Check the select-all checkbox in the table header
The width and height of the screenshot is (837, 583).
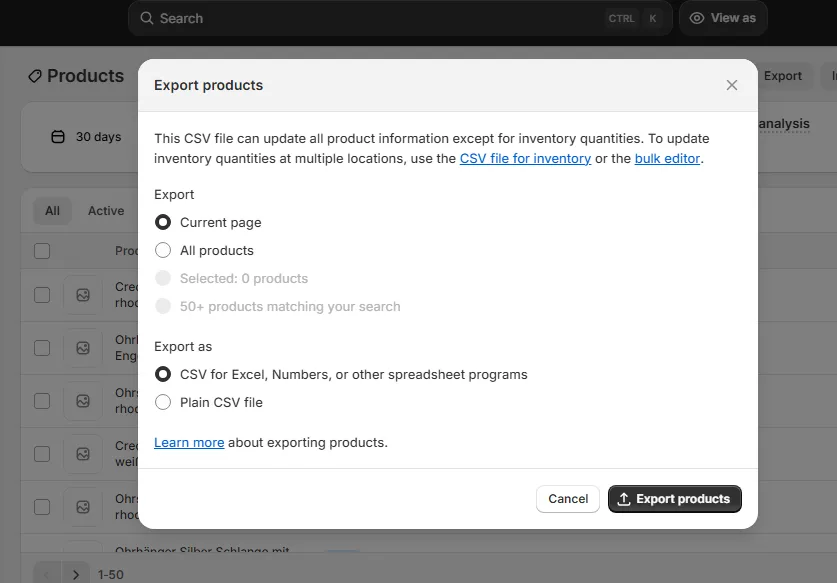pos(41,251)
